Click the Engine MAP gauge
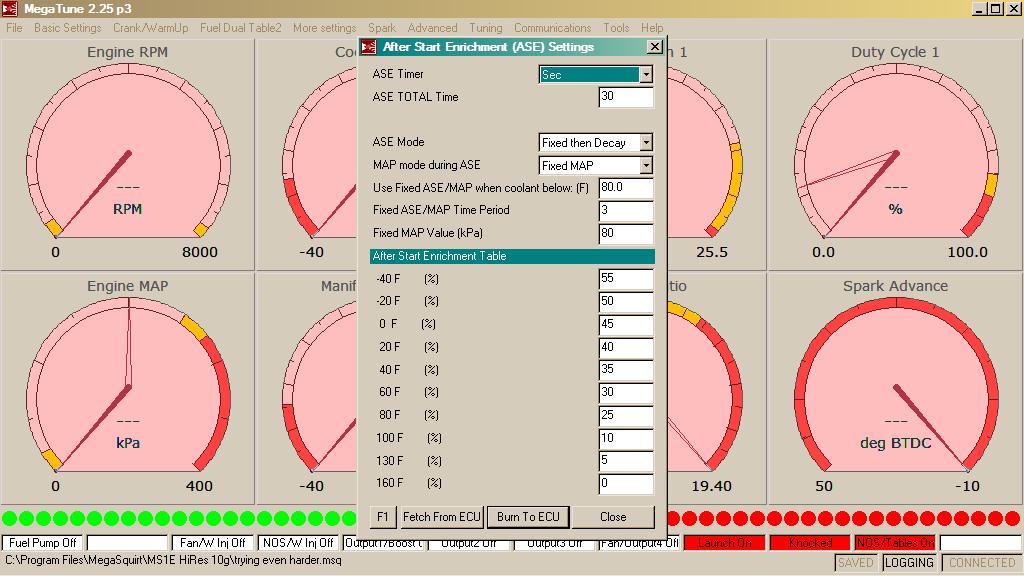 click(x=127, y=389)
